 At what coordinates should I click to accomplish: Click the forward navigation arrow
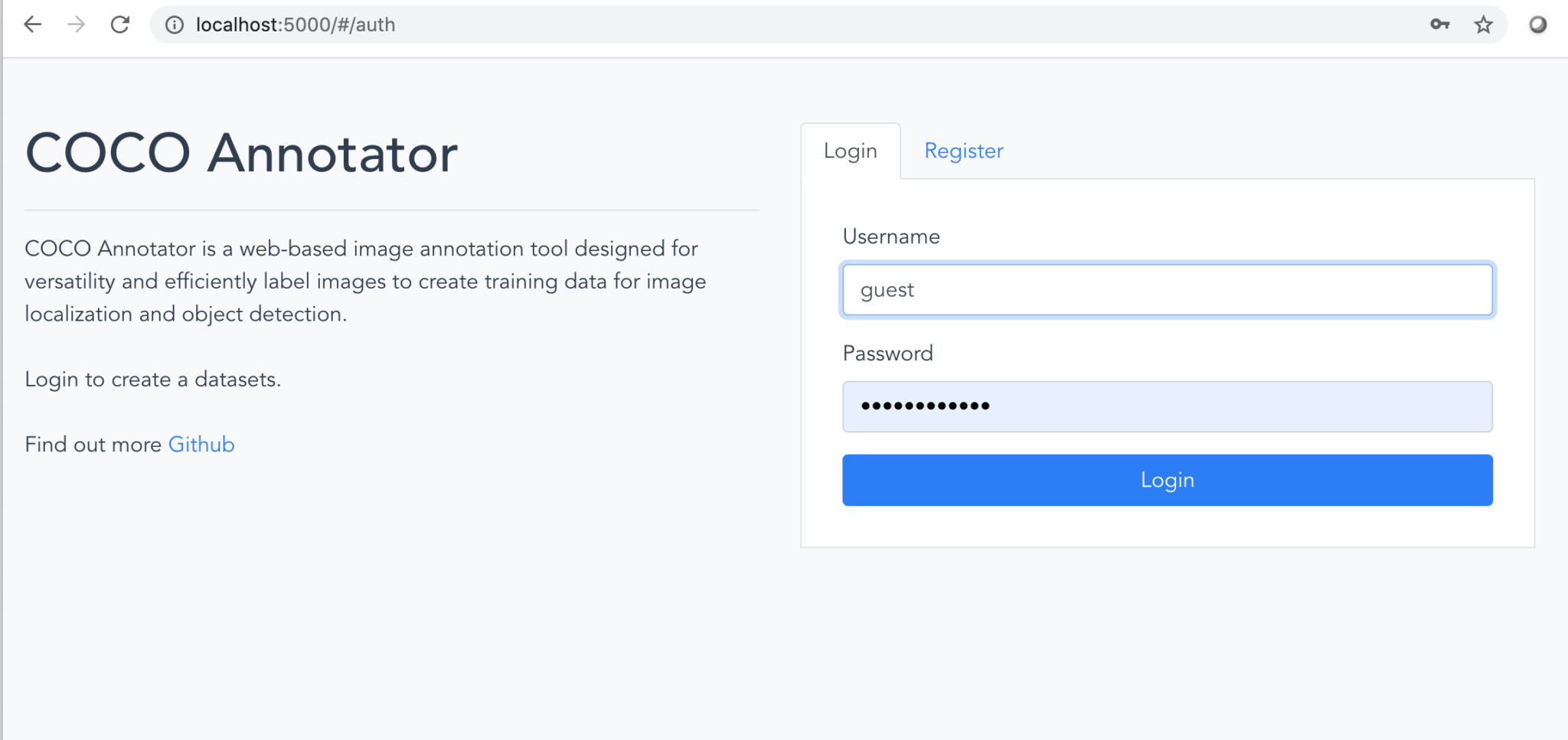click(x=77, y=24)
